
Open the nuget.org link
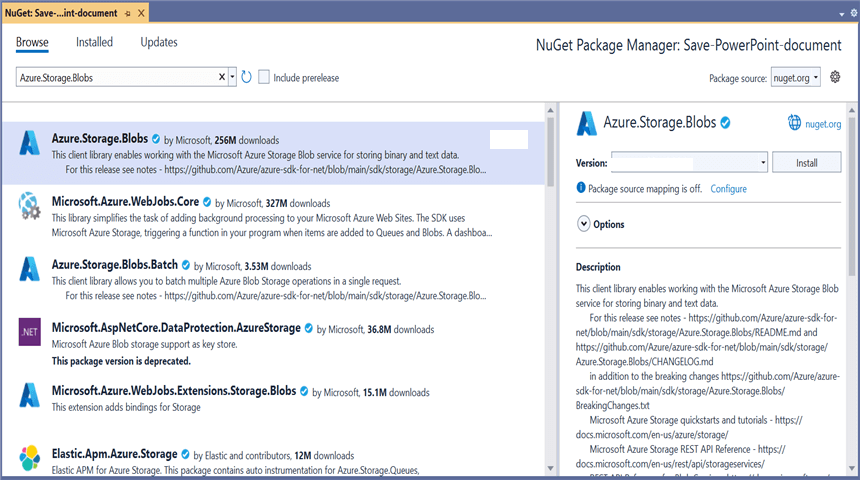click(823, 124)
